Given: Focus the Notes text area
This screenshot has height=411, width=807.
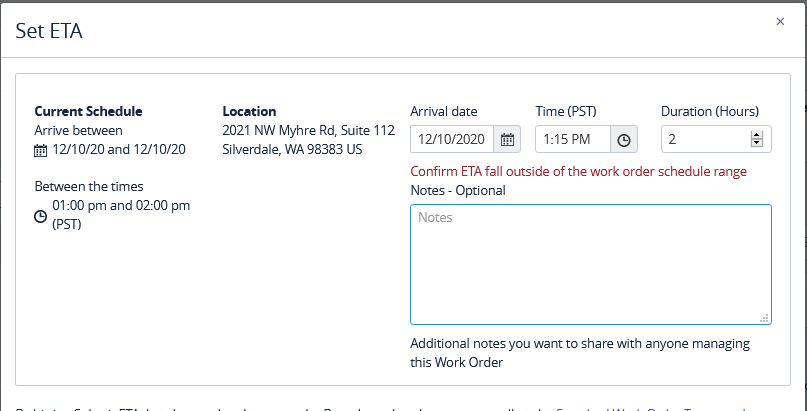Looking at the screenshot, I should click(591, 264).
